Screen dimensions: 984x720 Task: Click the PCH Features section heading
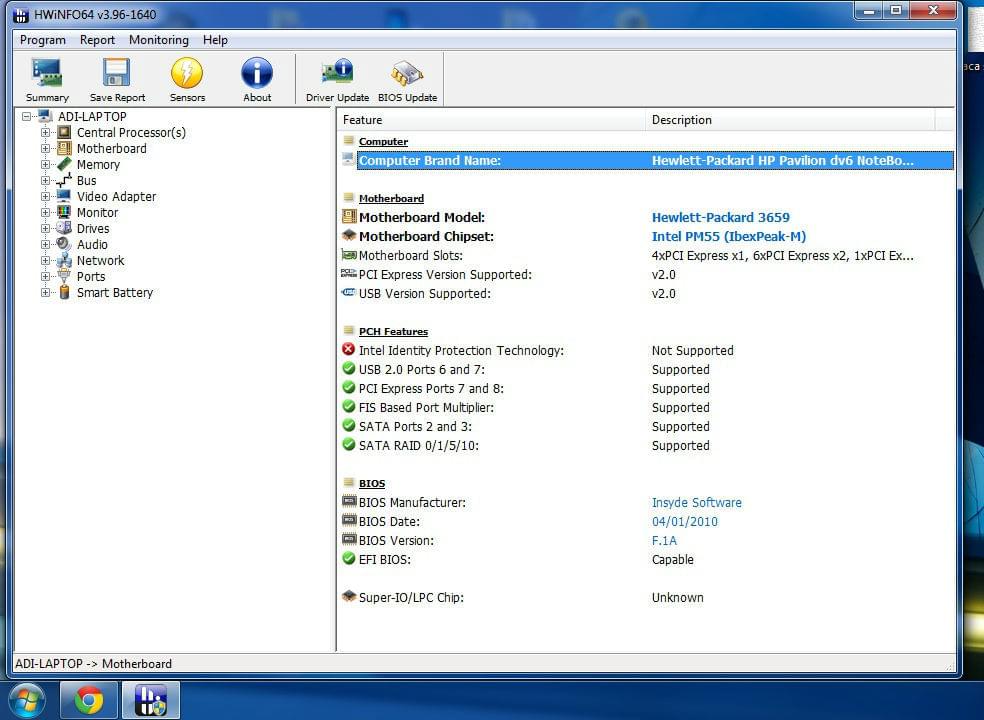tap(393, 331)
